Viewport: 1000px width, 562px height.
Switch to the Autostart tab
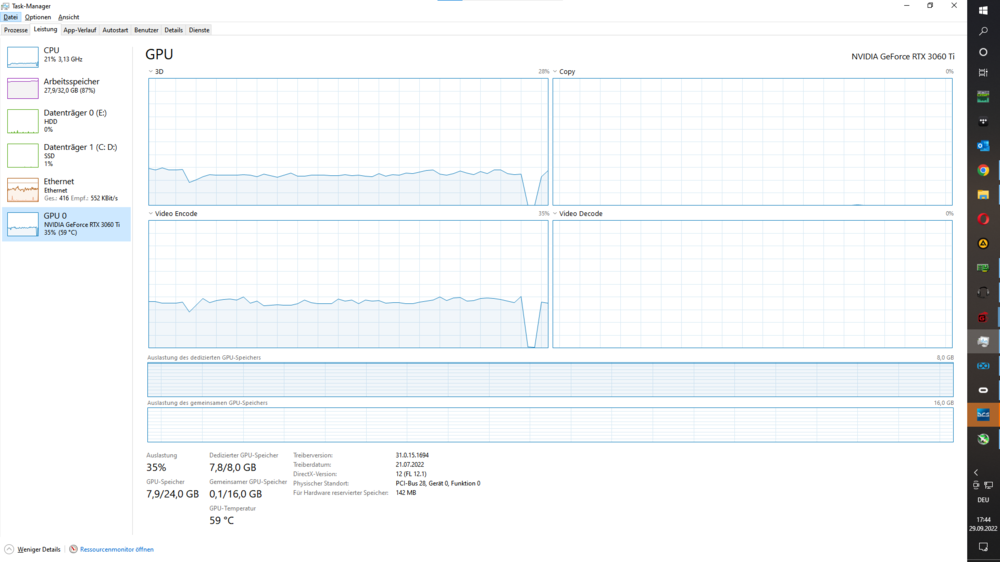click(115, 30)
